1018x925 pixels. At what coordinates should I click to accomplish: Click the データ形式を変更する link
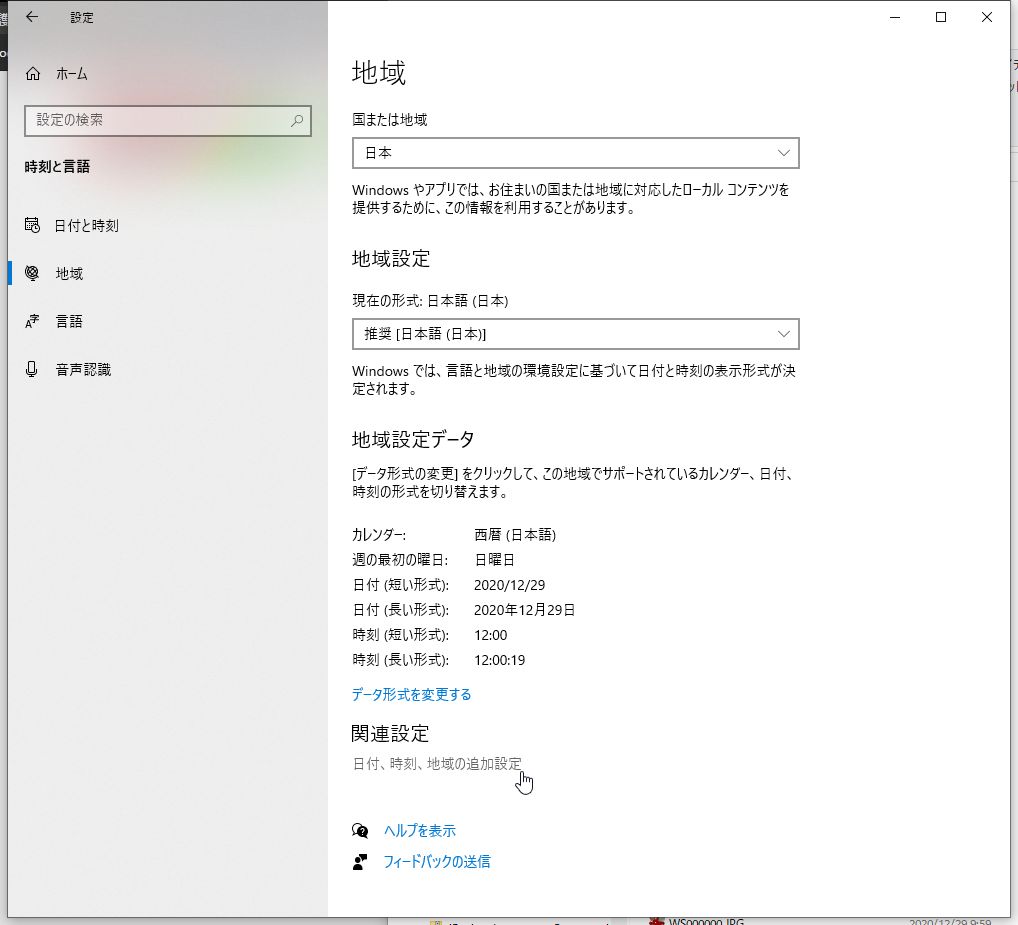[x=412, y=695]
